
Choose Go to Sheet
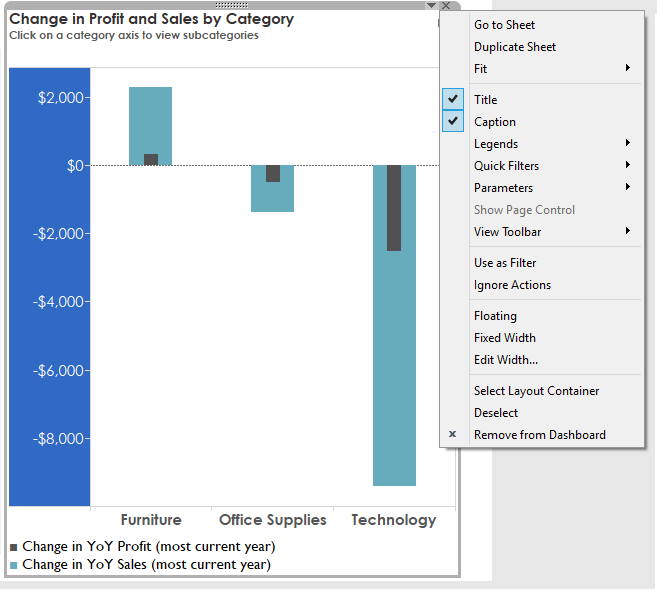tap(504, 25)
